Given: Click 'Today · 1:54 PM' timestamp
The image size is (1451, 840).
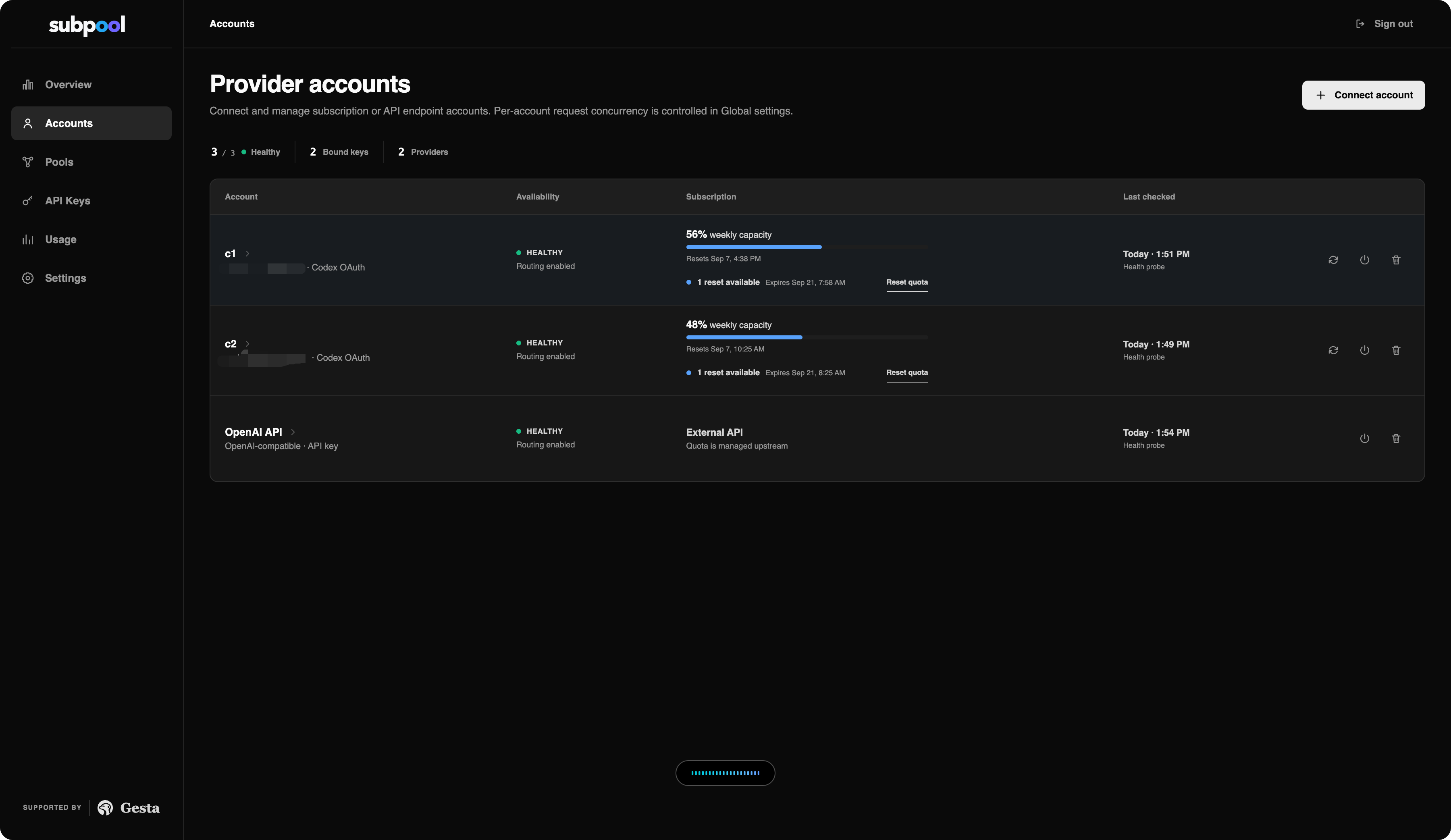Looking at the screenshot, I should point(1156,432).
